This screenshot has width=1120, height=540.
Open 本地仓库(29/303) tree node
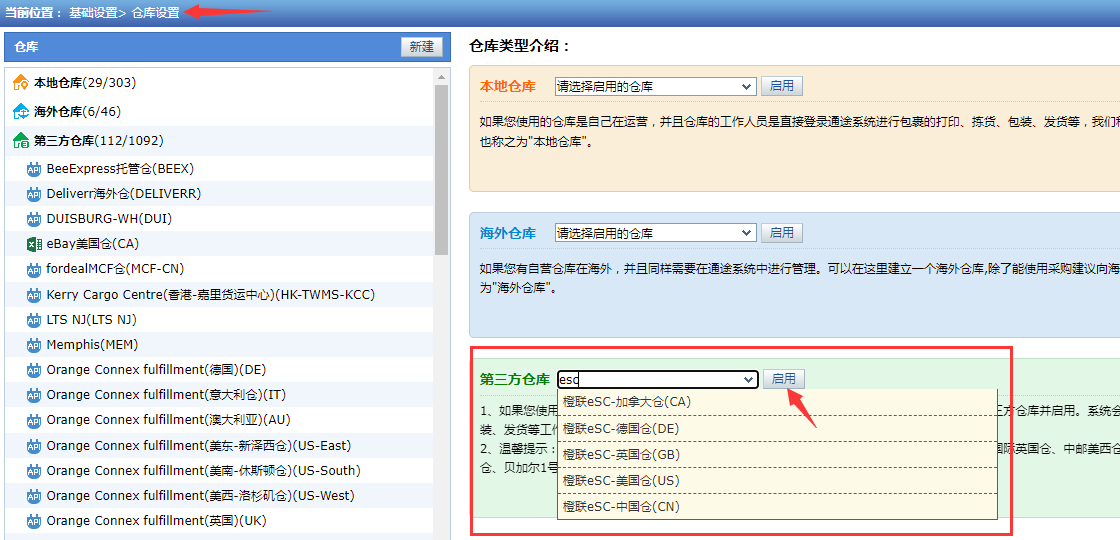85,83
